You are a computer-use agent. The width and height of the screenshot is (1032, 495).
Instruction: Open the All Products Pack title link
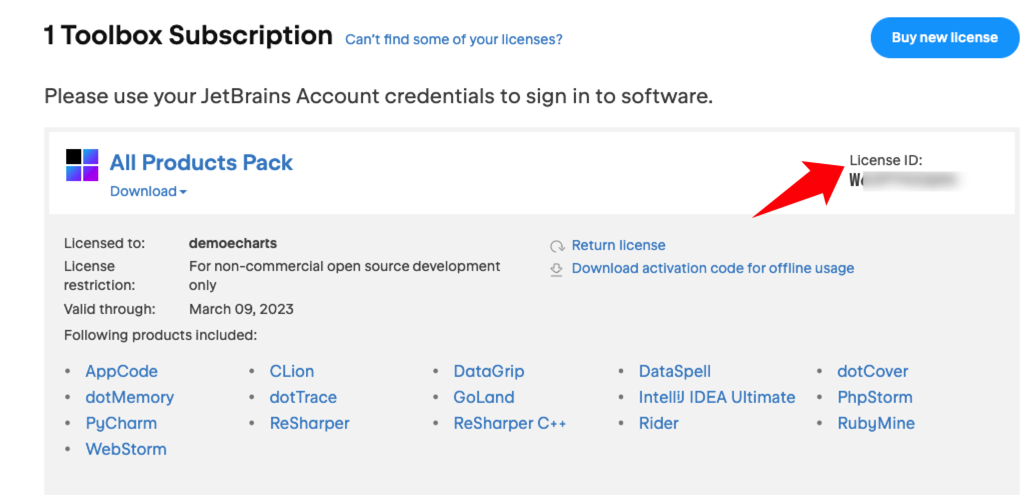(x=201, y=163)
